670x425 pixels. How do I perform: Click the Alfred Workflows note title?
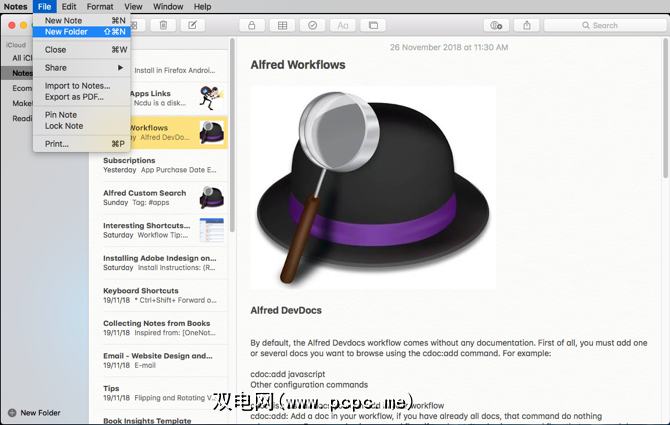pos(298,64)
